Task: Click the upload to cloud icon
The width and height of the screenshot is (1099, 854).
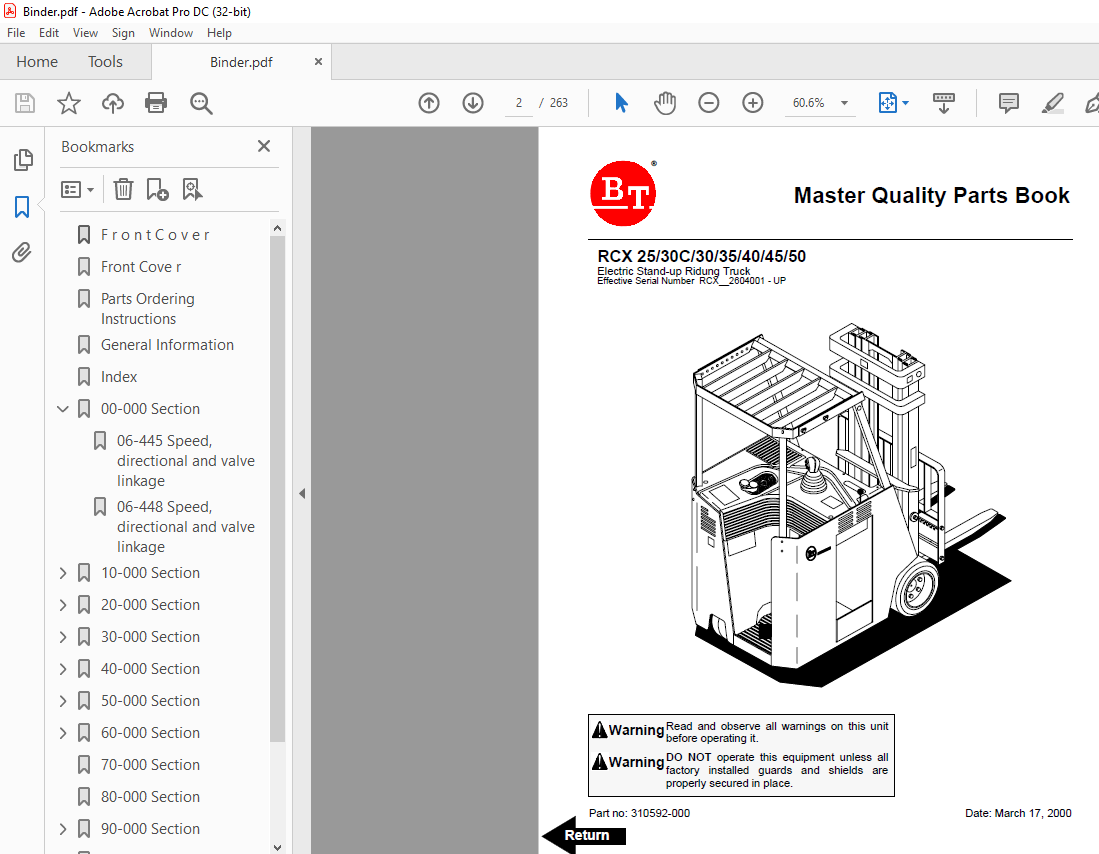Action: pyautogui.click(x=112, y=103)
